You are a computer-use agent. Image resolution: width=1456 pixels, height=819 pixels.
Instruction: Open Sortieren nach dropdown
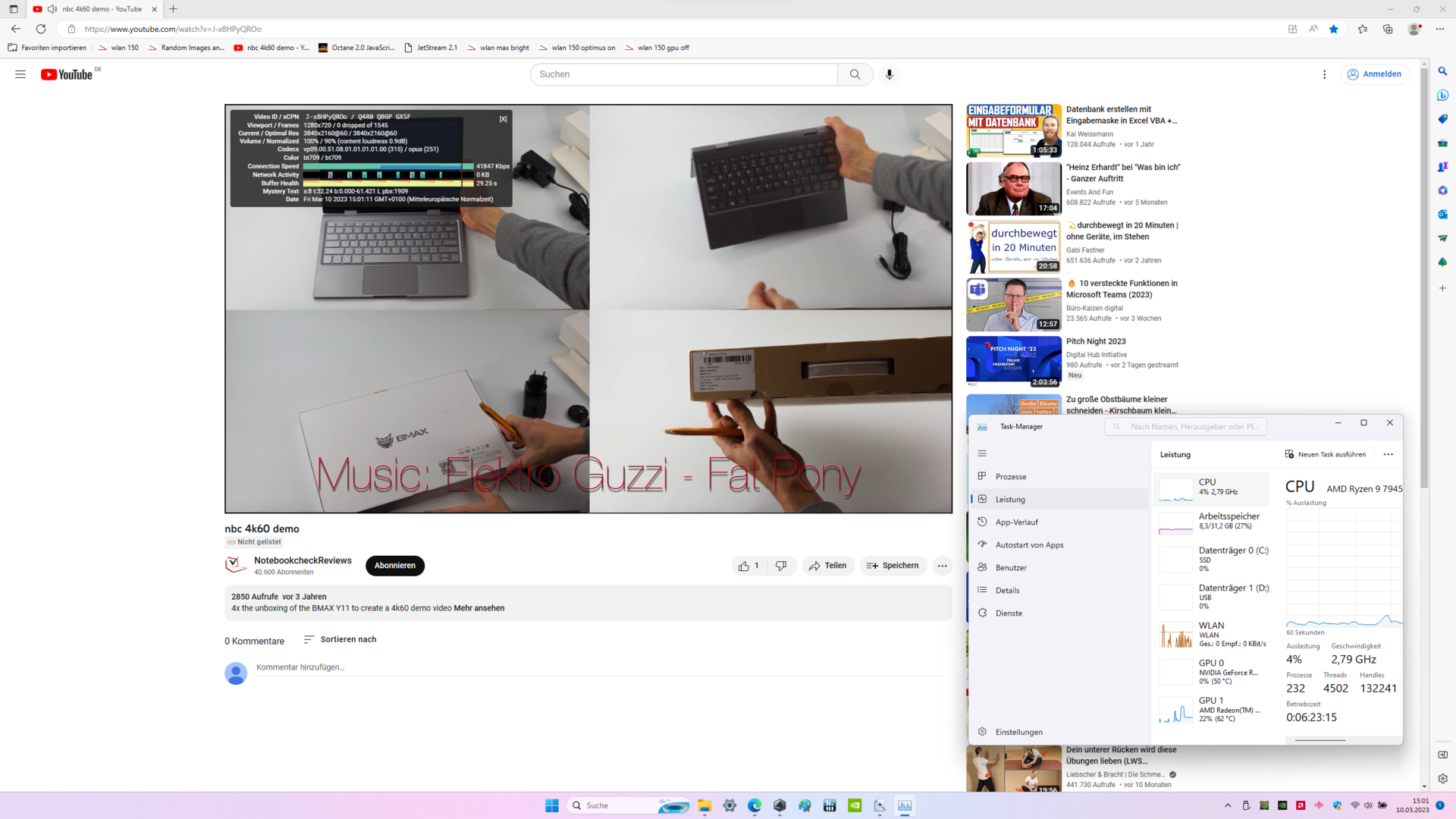(x=340, y=639)
